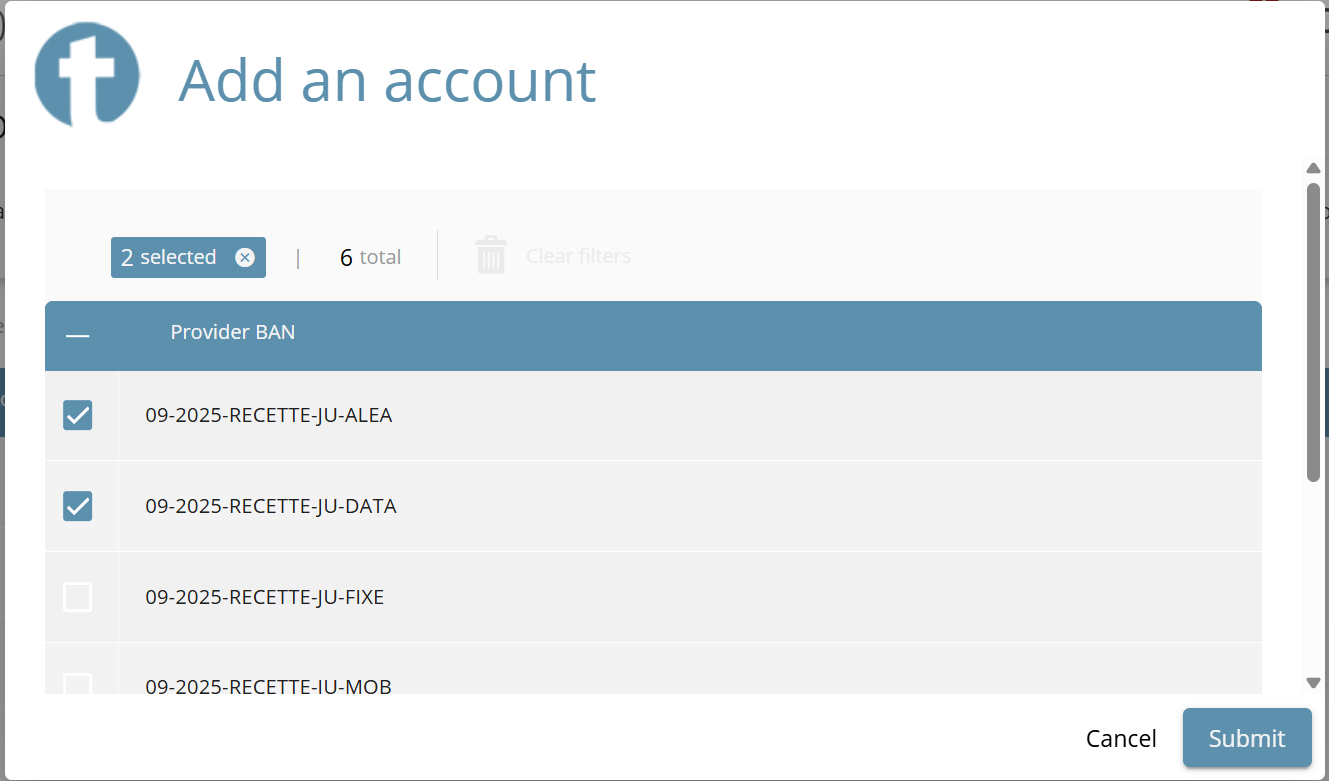Screen dimensions: 1329x781
Task: Click the scroll down arrow of the list
Action: coord(1313,682)
